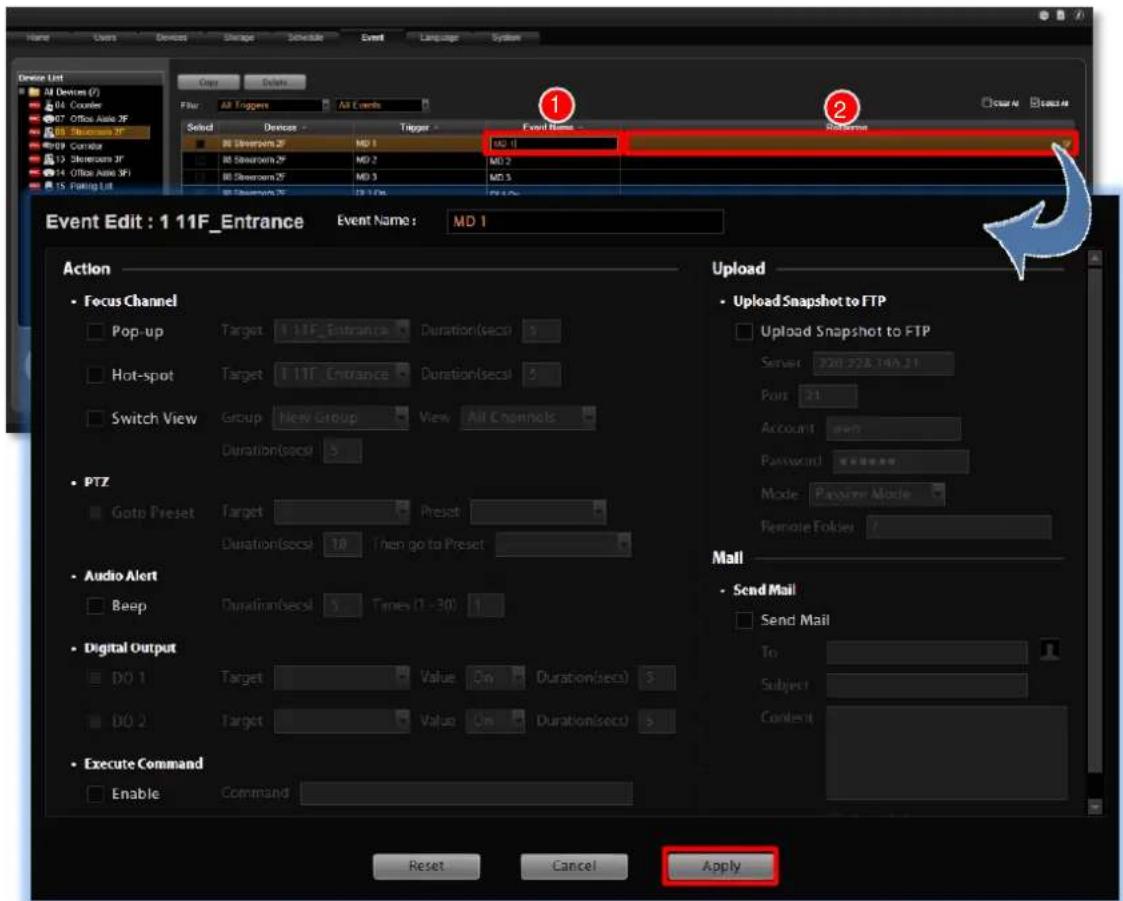Tick Select All checkbox in main window
Screen dimensions: 1123x901
(1035, 103)
